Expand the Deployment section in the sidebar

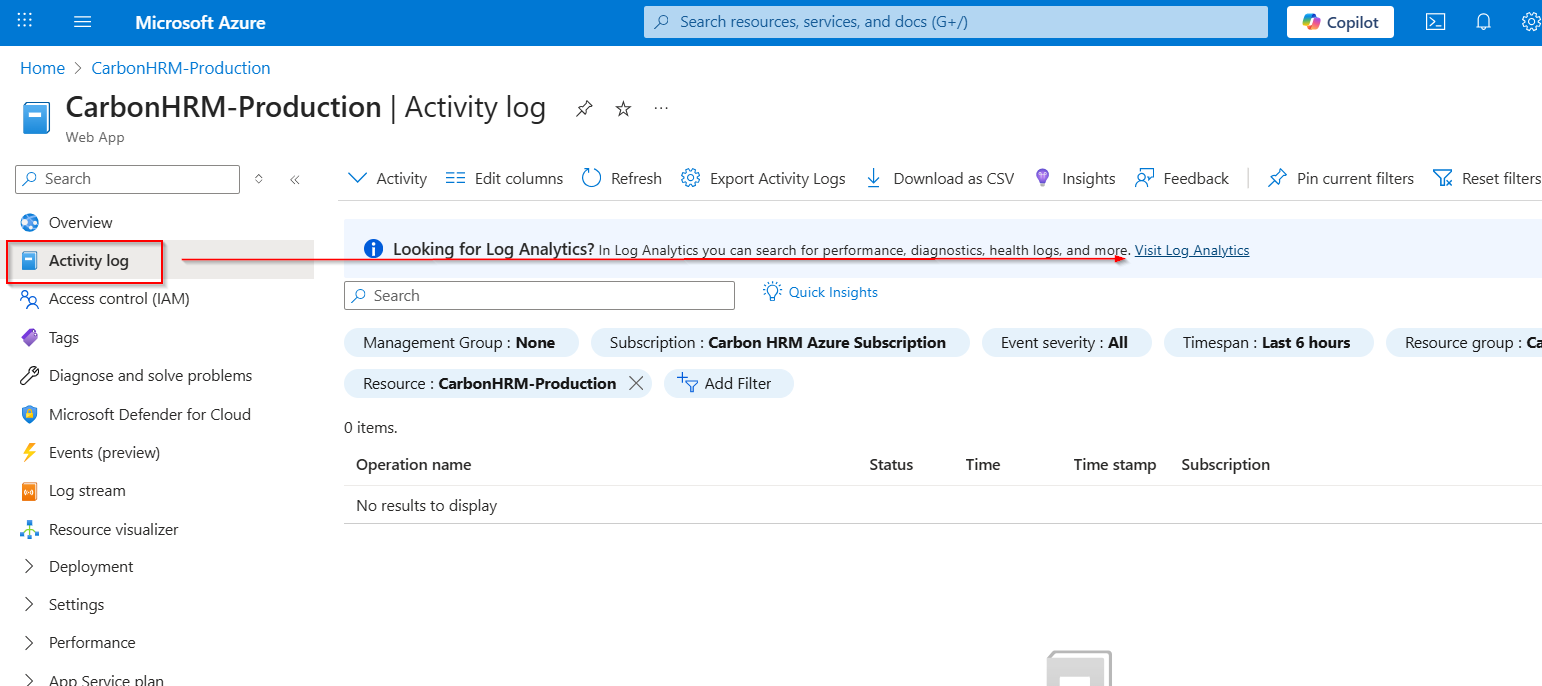(x=90, y=566)
